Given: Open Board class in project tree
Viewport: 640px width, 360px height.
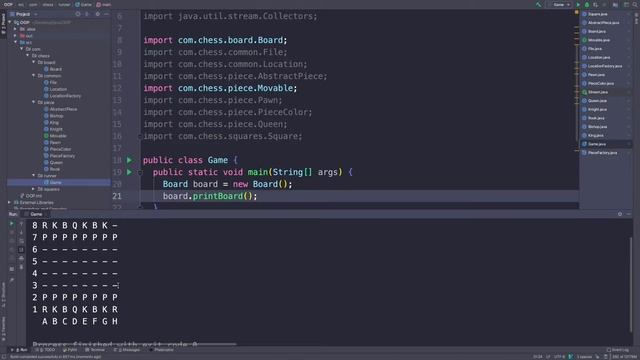Looking at the screenshot, I should click(53, 69).
